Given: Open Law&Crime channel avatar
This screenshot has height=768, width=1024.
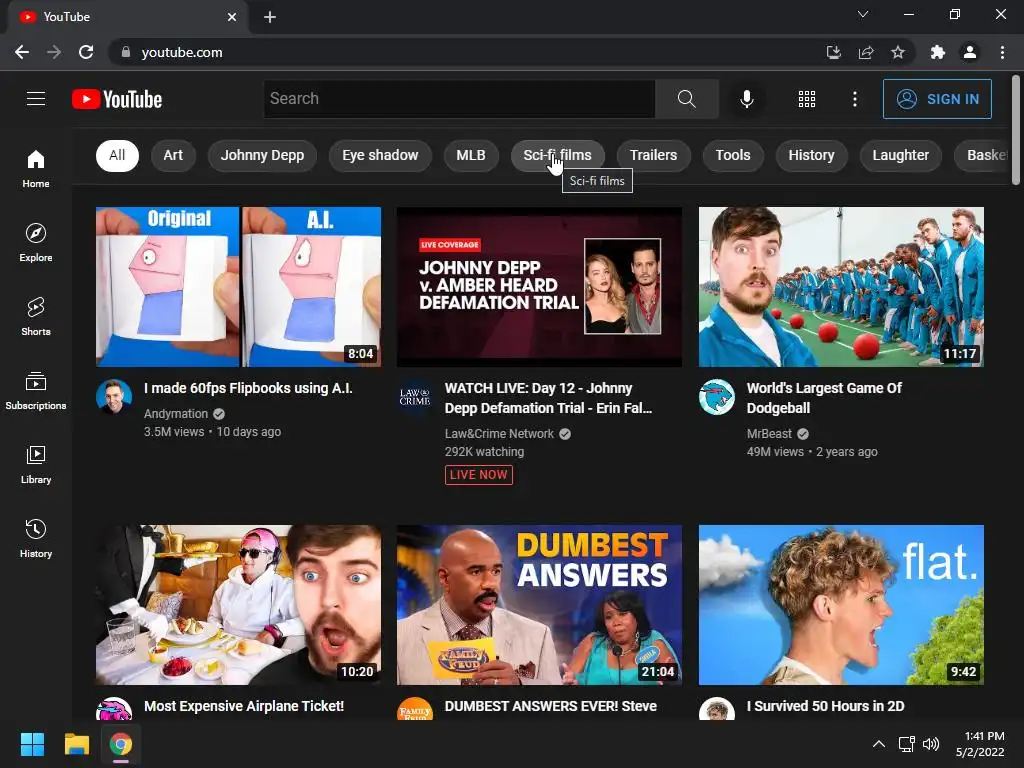Looking at the screenshot, I should tap(415, 396).
